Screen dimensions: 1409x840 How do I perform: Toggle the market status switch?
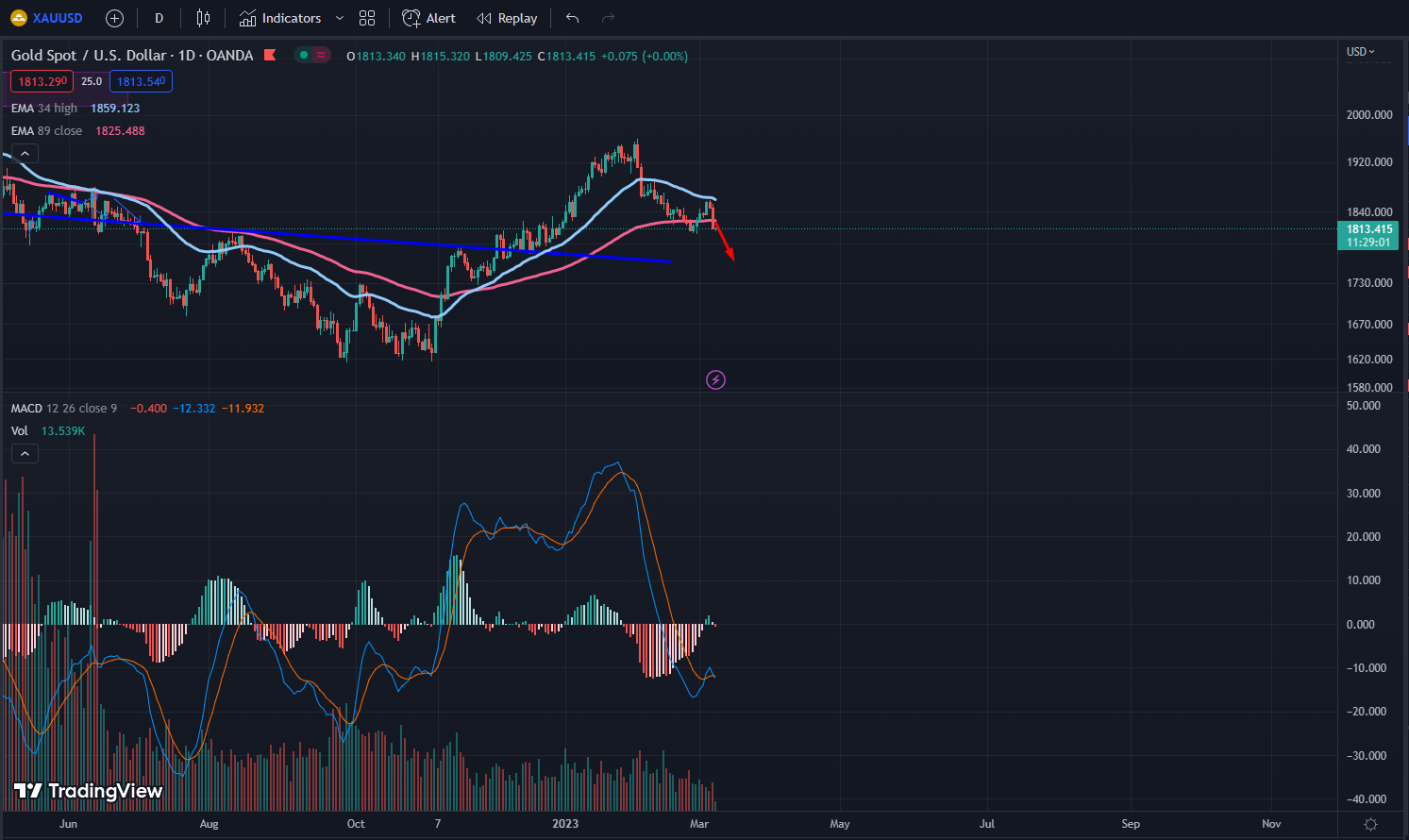311,55
